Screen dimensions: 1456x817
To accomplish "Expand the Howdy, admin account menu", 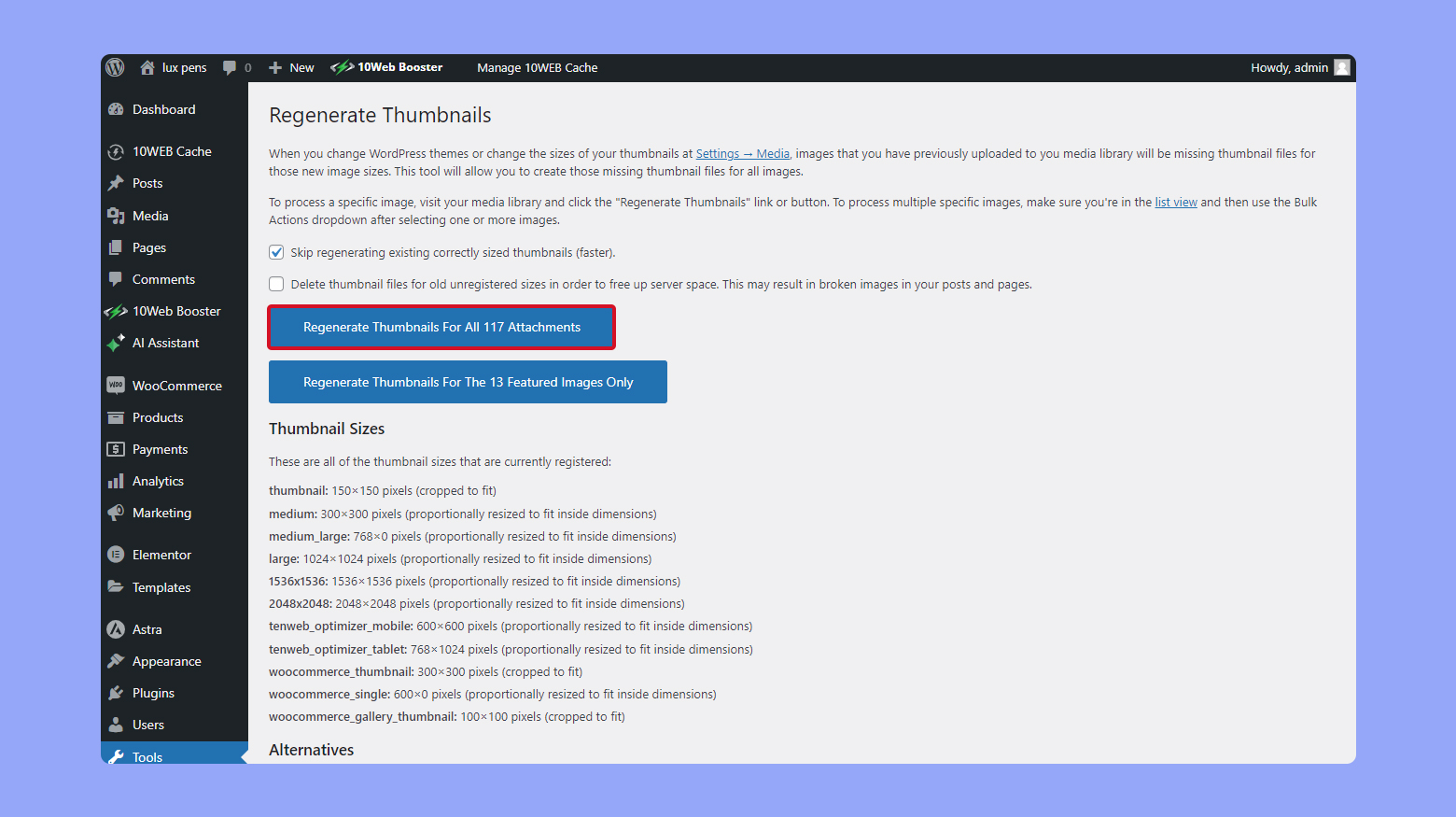I will click(x=1289, y=67).
